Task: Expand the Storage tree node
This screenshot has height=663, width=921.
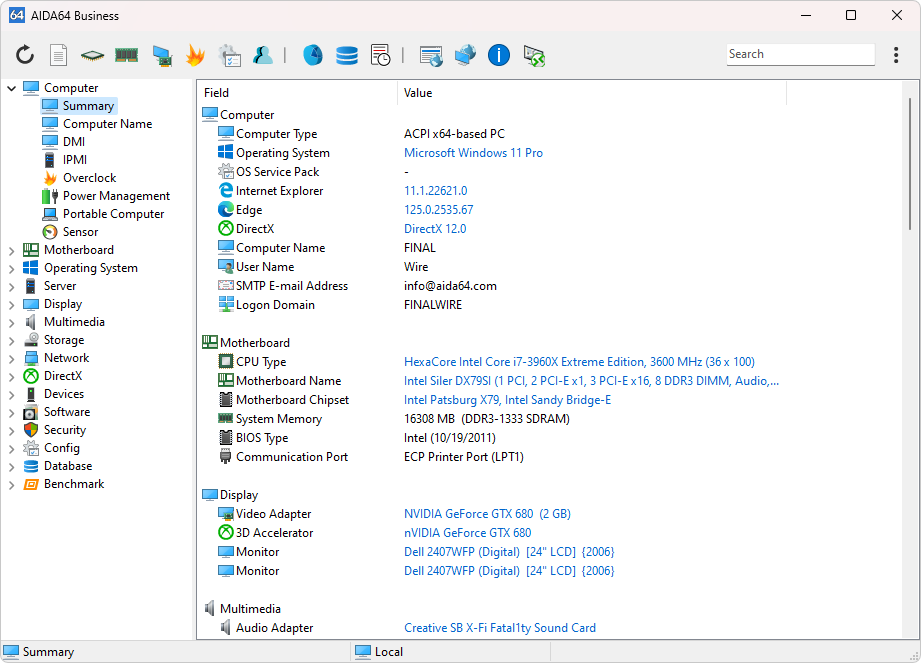Action: pyautogui.click(x=12, y=340)
